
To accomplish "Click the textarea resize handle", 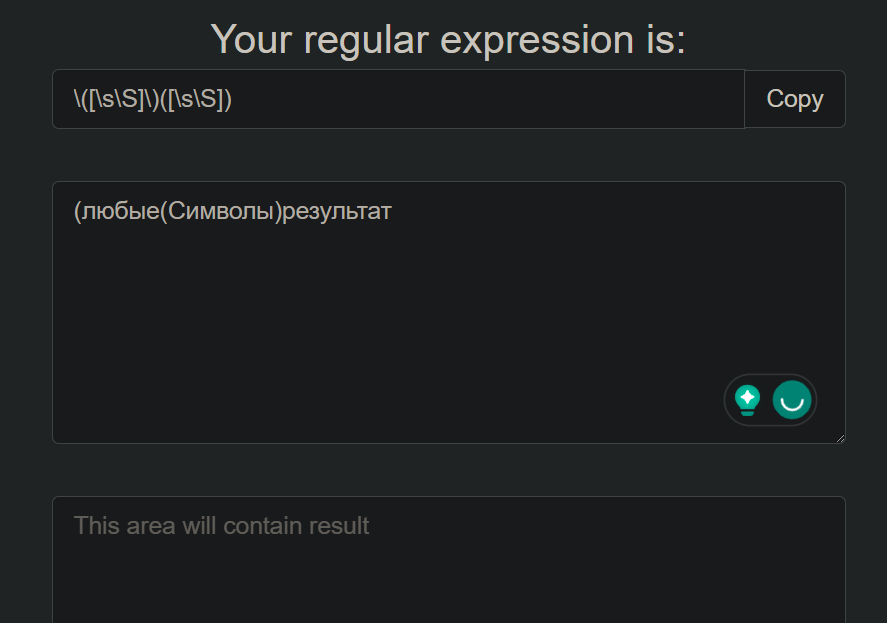I will click(840, 437).
